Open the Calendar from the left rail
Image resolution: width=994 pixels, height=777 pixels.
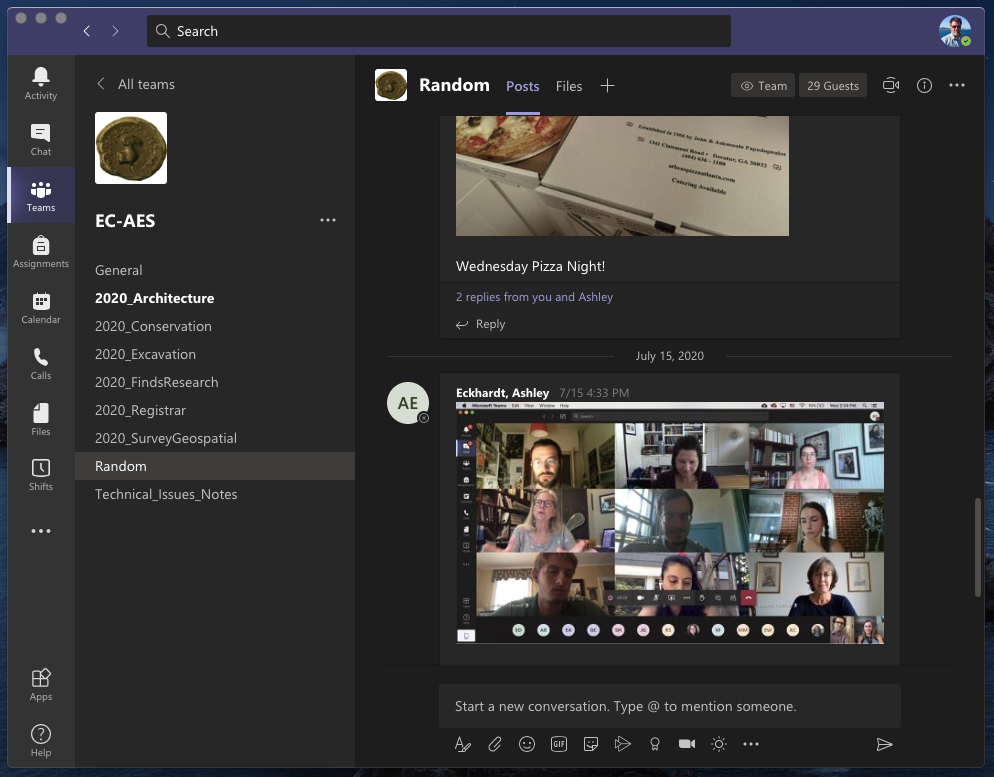41,307
